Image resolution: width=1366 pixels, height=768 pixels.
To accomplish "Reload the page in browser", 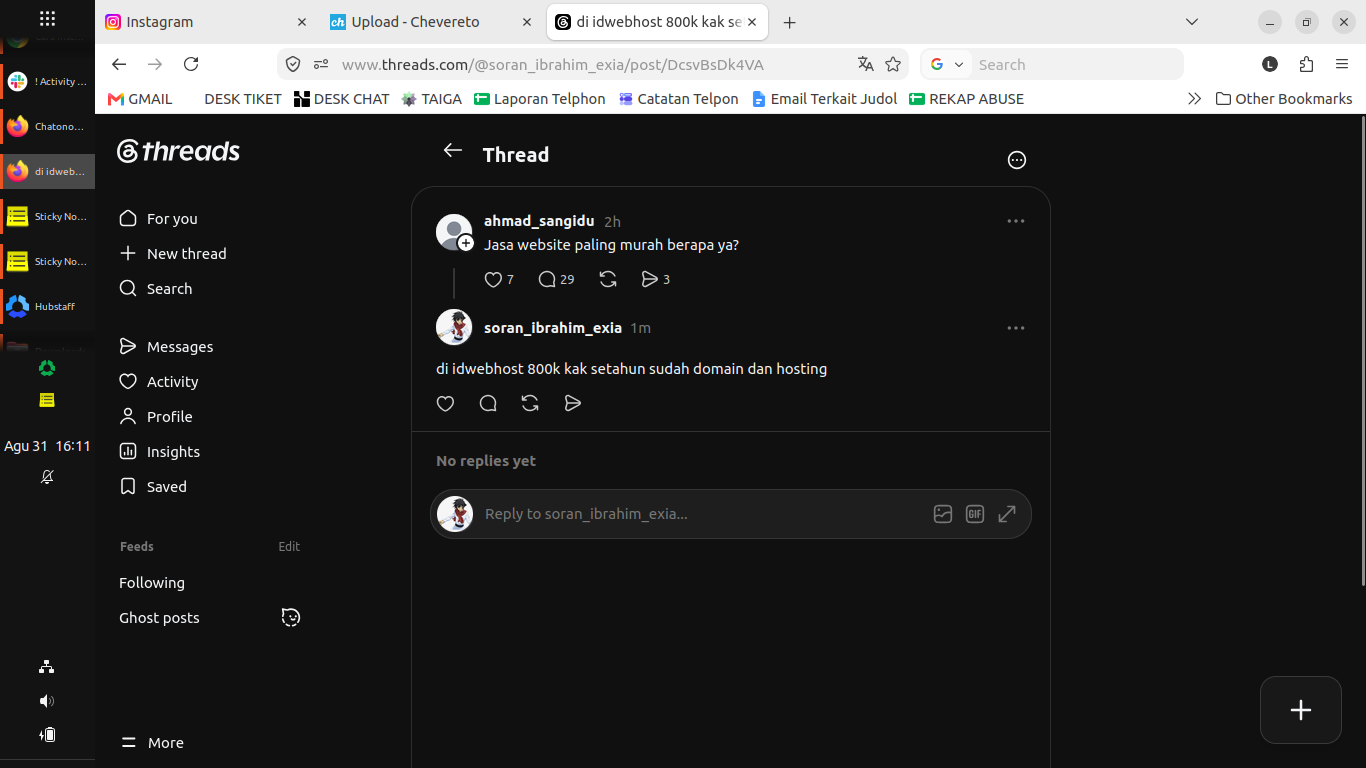I will click(191, 64).
